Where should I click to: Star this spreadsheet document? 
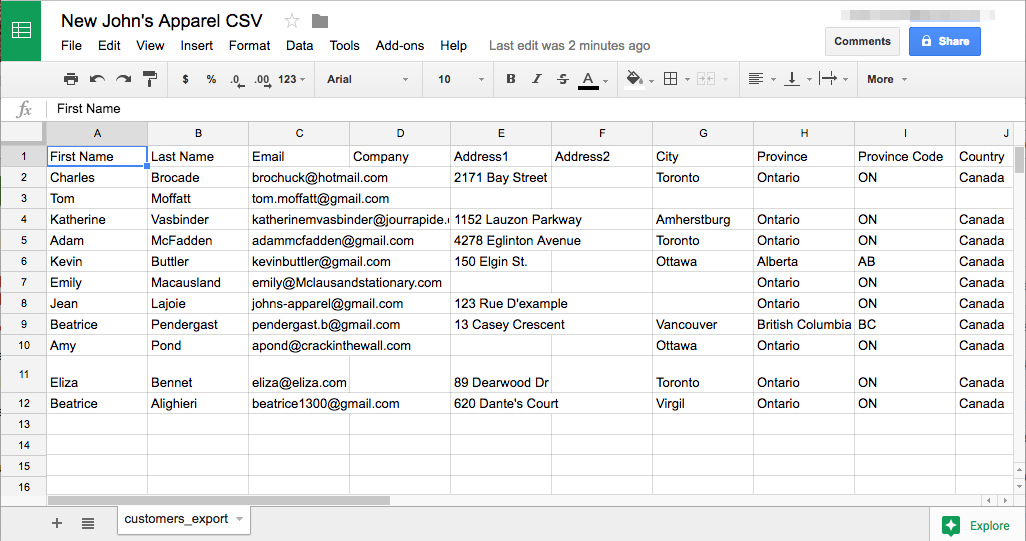click(292, 21)
